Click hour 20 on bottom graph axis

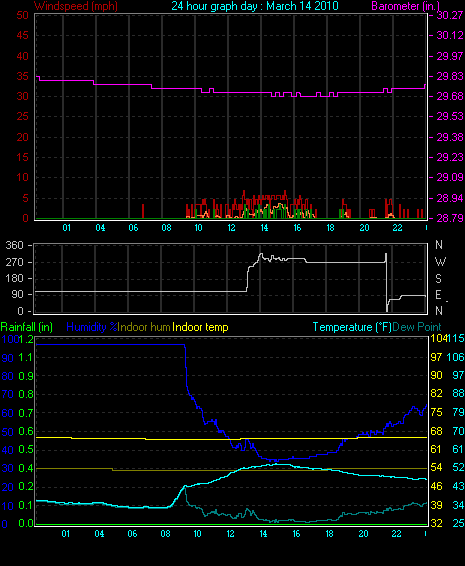coord(363,534)
